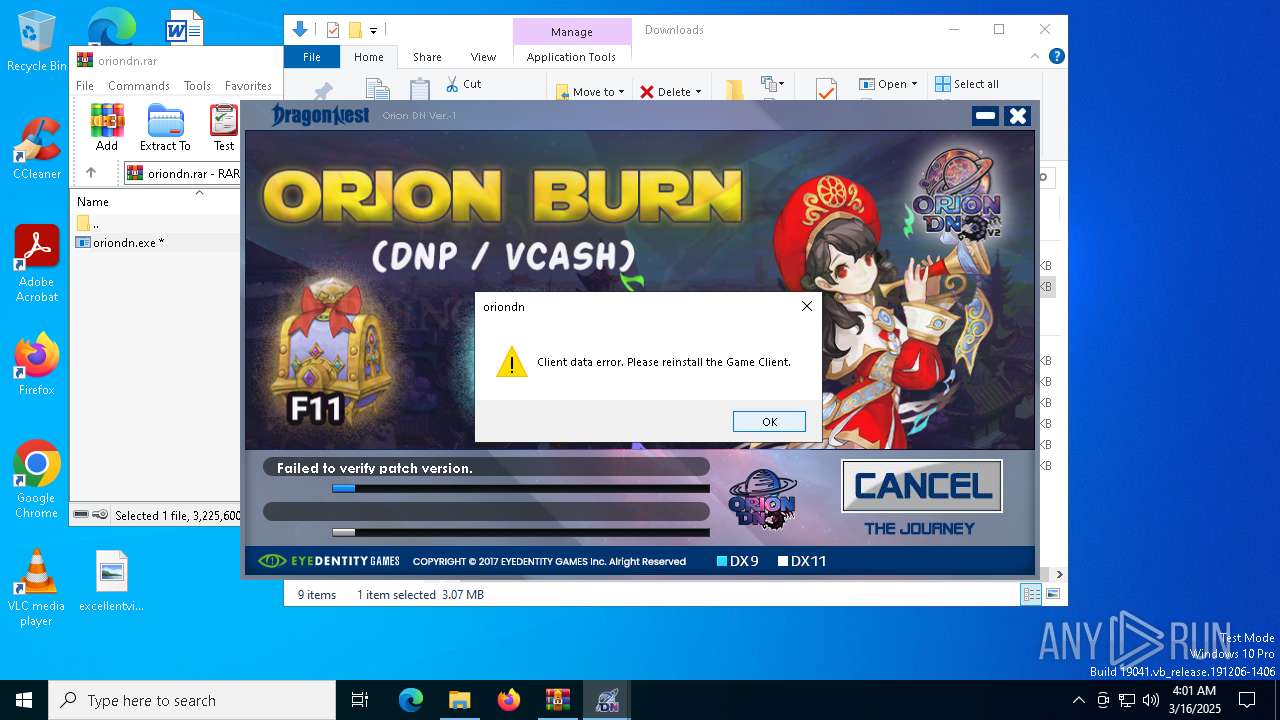1280x720 pixels.
Task: Switch to the View tab in File Explorer
Action: 483,57
